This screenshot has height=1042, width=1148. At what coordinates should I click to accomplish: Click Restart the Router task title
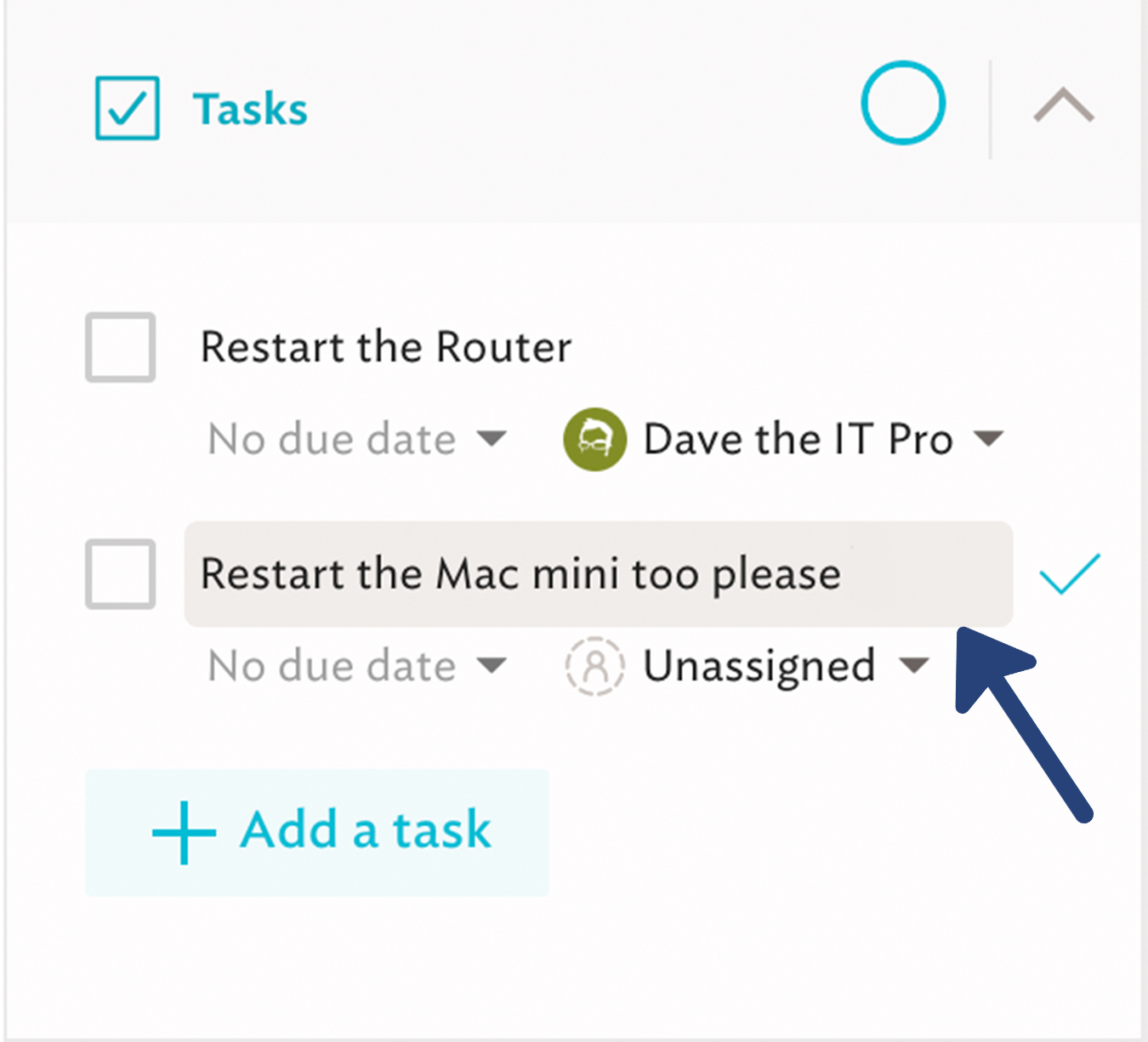click(386, 347)
